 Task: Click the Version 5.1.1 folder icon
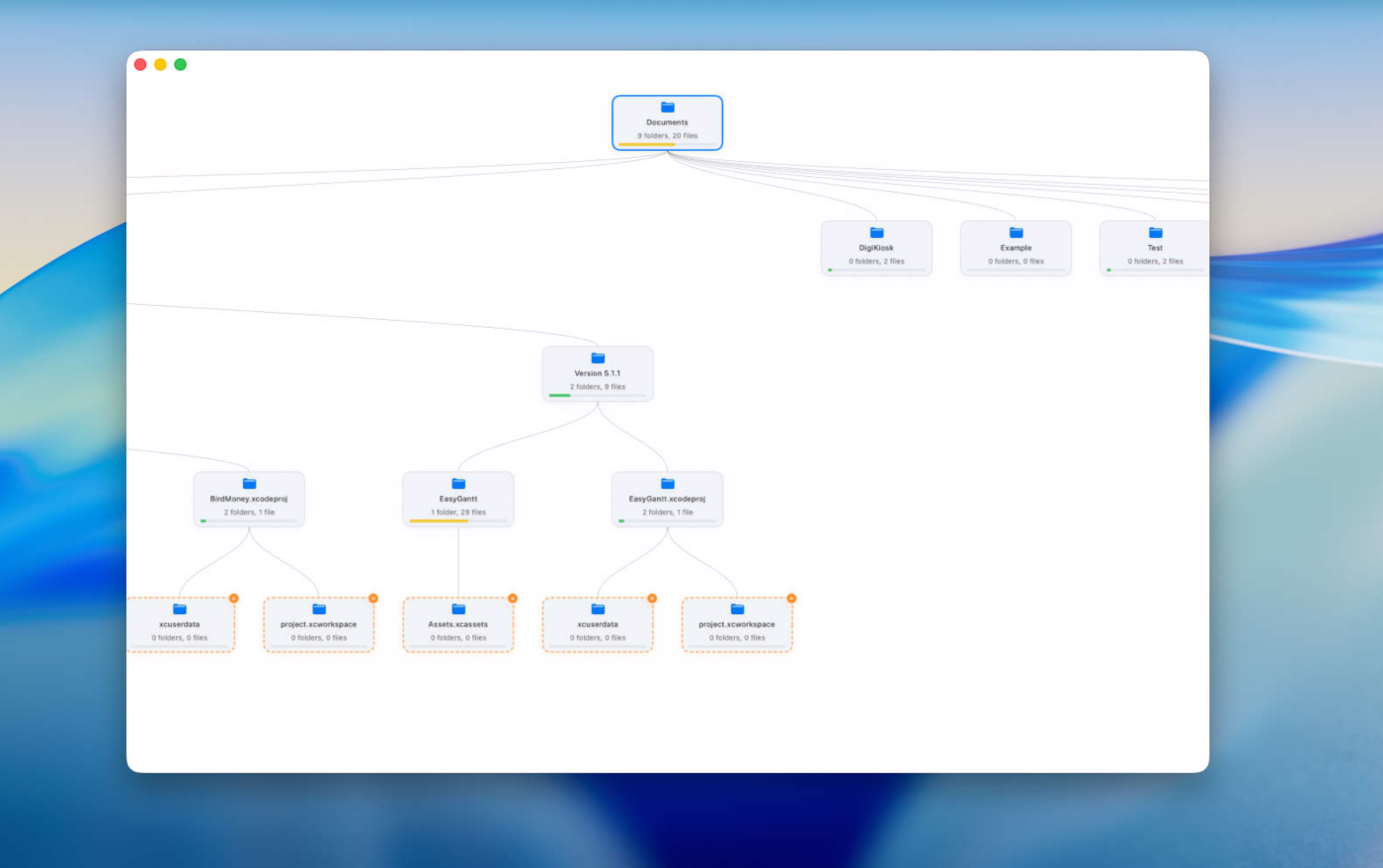coord(598,357)
